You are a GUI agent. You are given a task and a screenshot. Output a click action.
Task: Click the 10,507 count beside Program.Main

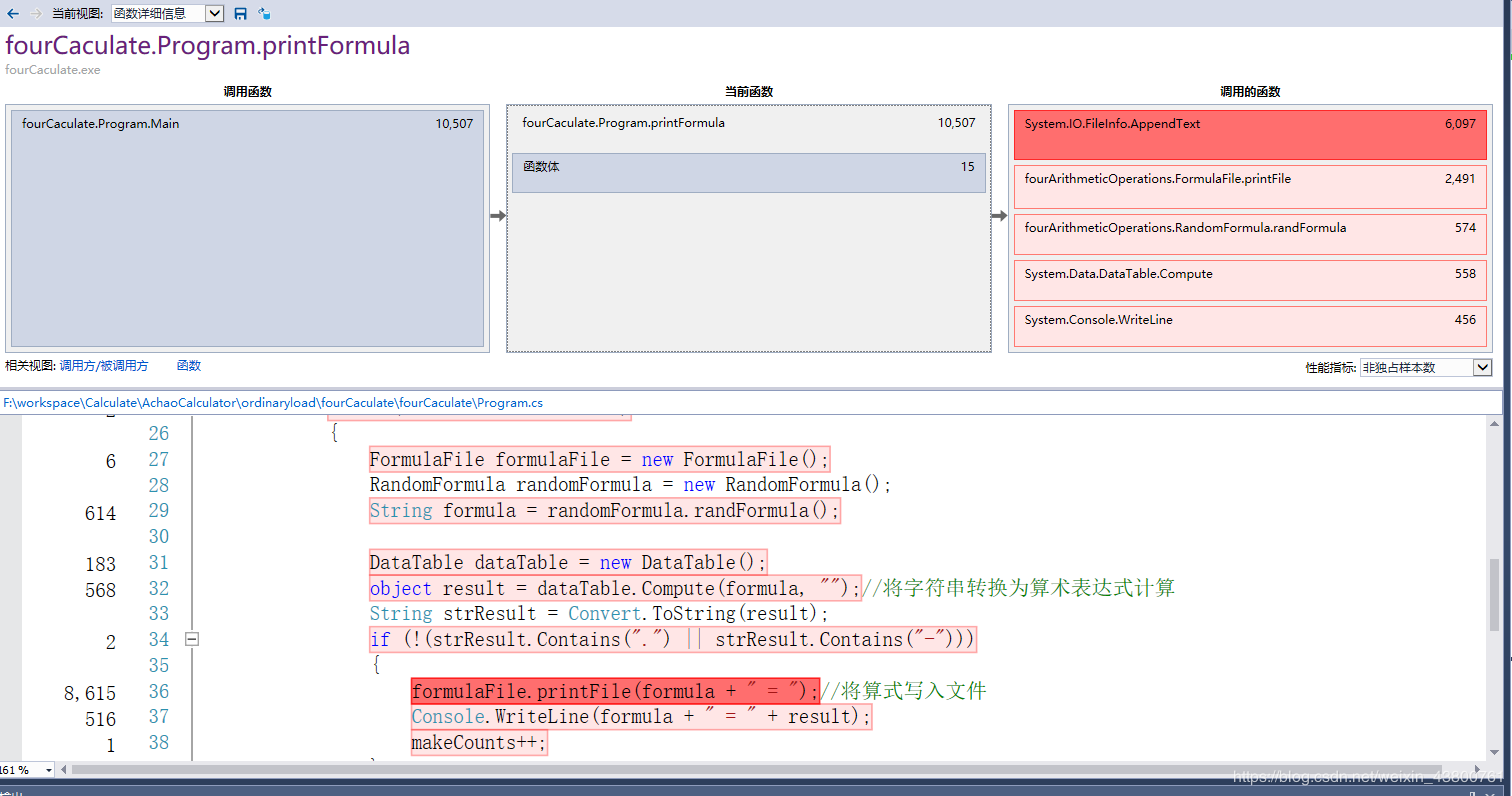(454, 124)
